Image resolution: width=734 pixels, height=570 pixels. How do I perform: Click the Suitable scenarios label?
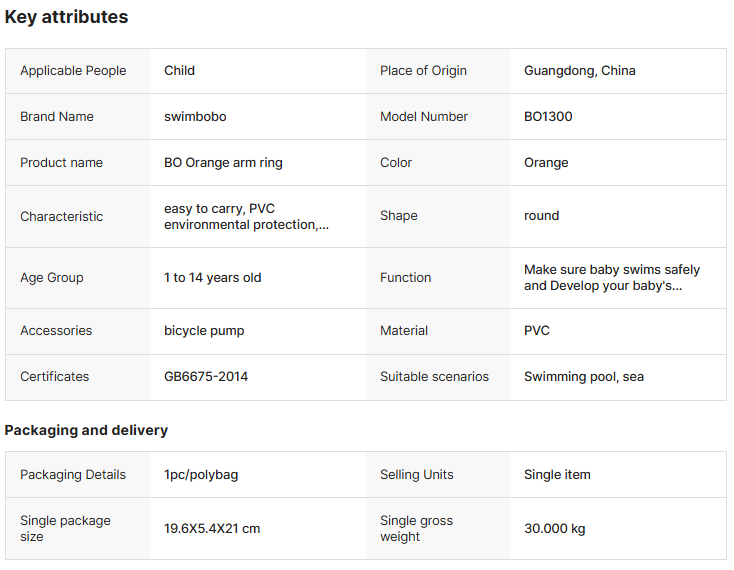434,376
